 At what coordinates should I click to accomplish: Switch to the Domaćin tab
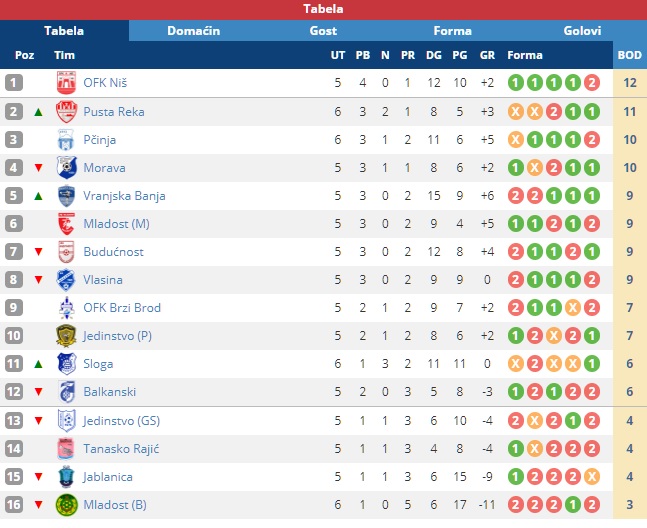click(194, 31)
